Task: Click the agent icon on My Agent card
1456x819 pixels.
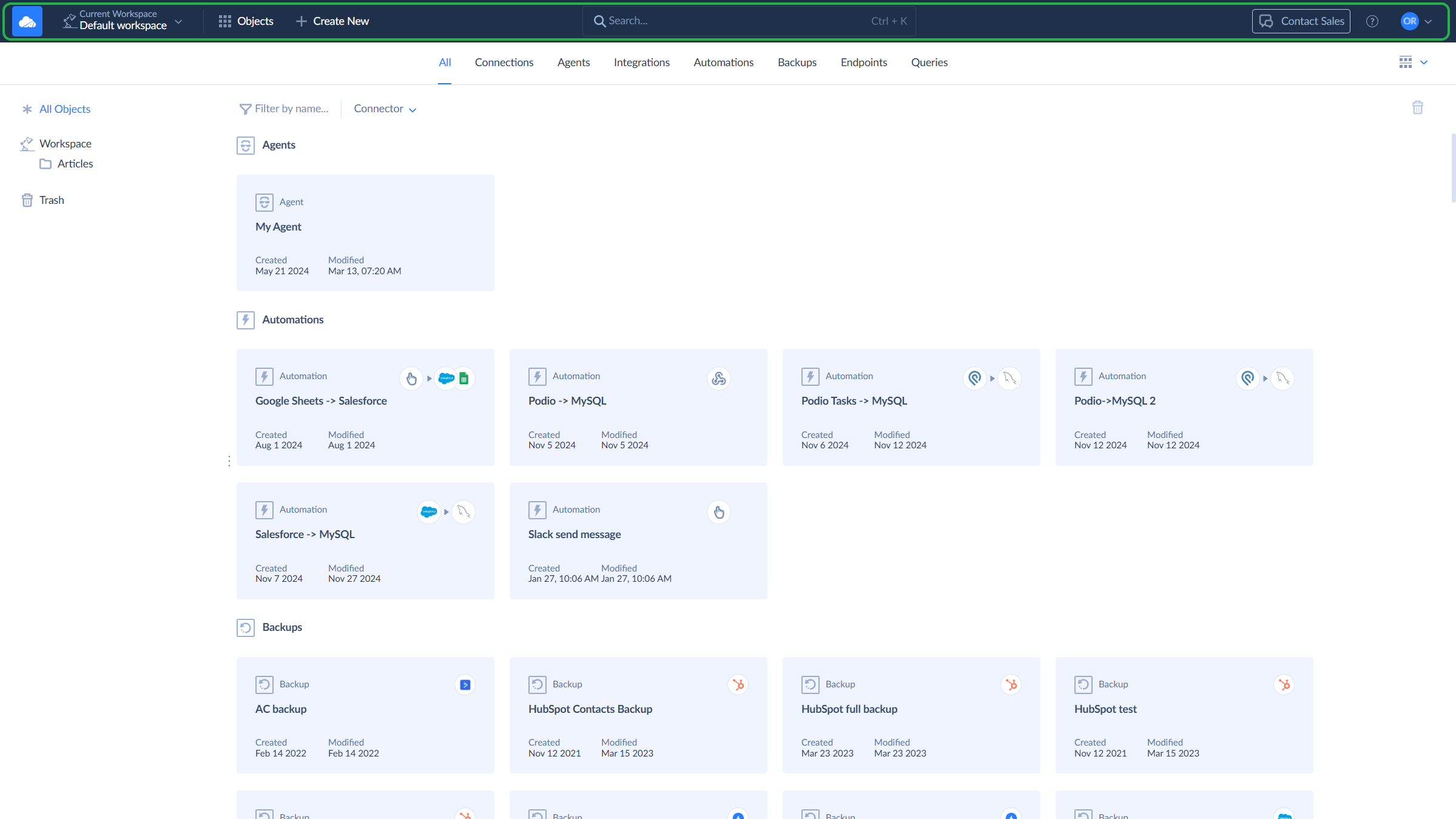Action: coord(264,202)
